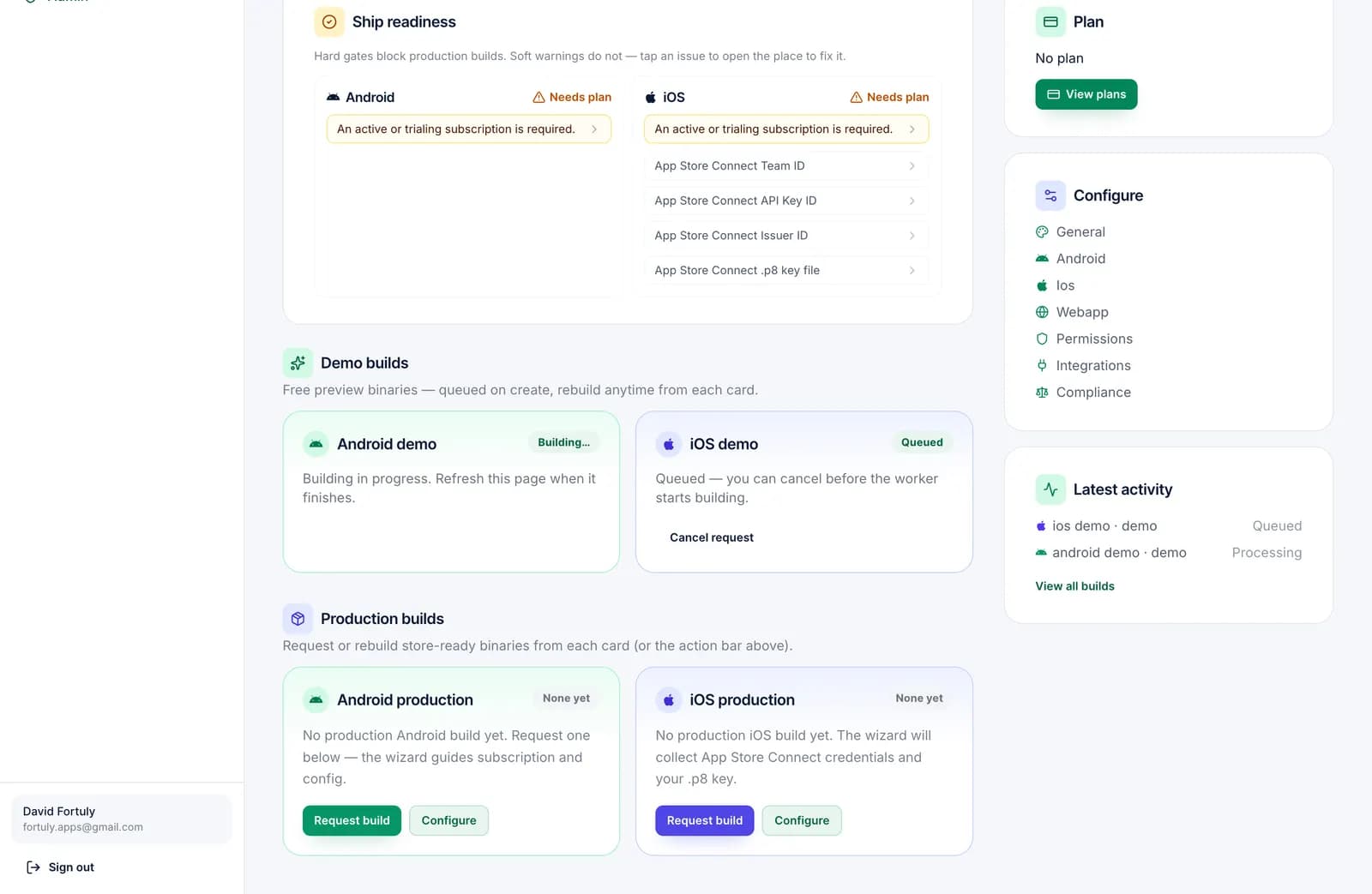The height and width of the screenshot is (894, 1372).
Task: Click the Sign out arrow icon
Action: coord(33,867)
